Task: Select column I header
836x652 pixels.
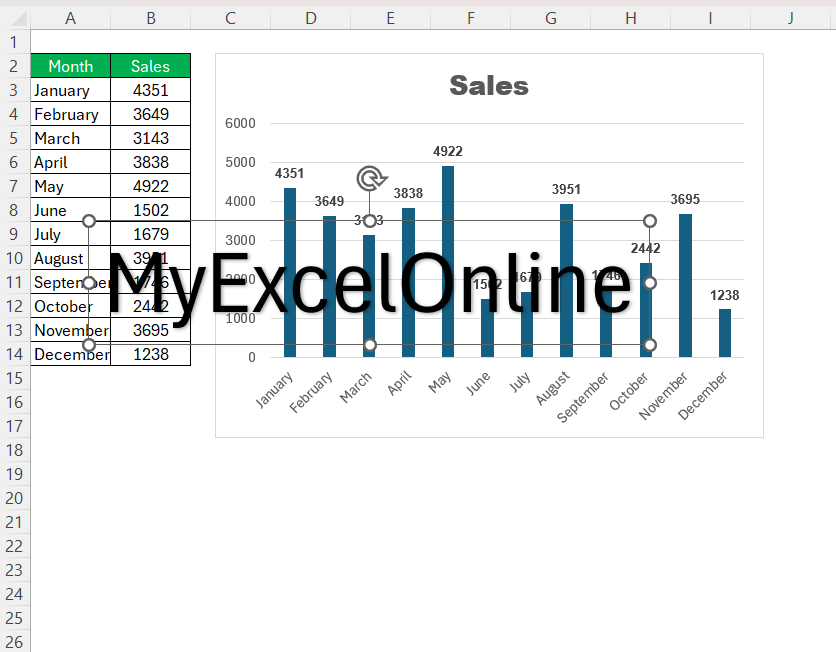Action: (710, 18)
